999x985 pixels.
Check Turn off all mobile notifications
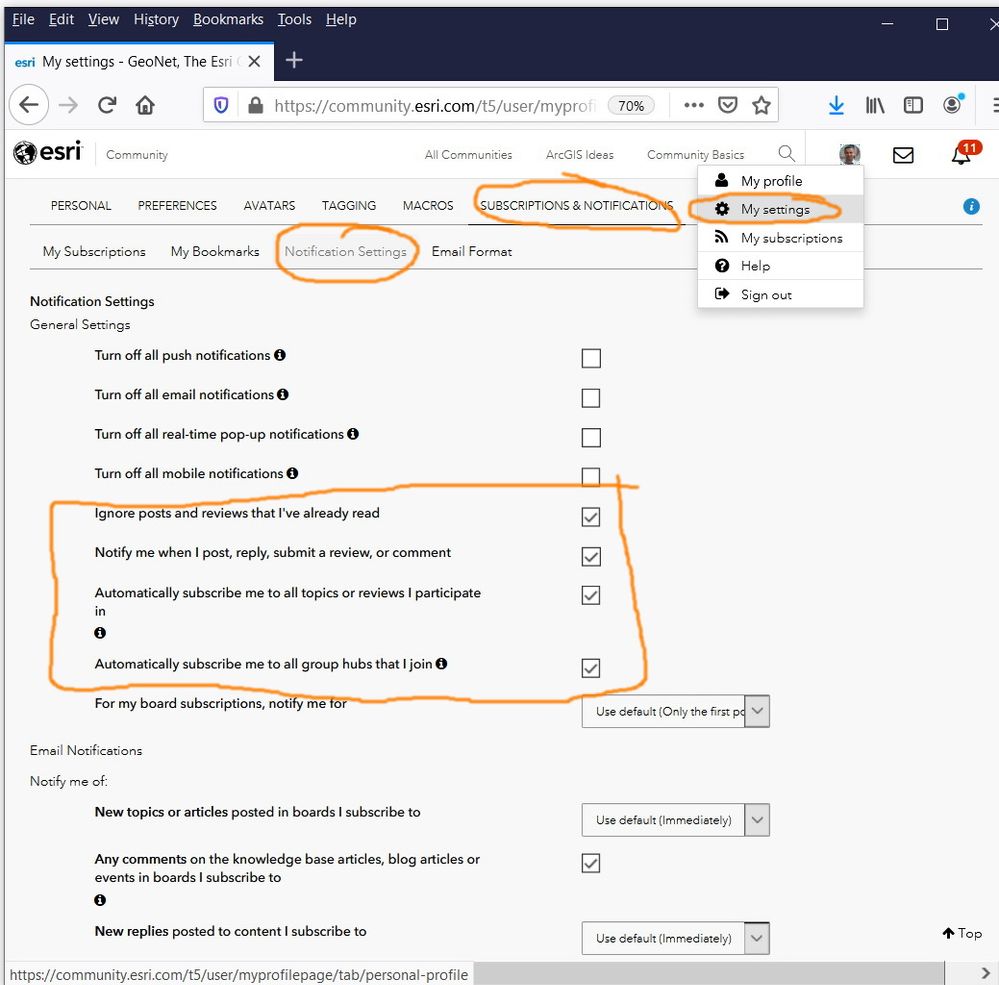tap(591, 477)
